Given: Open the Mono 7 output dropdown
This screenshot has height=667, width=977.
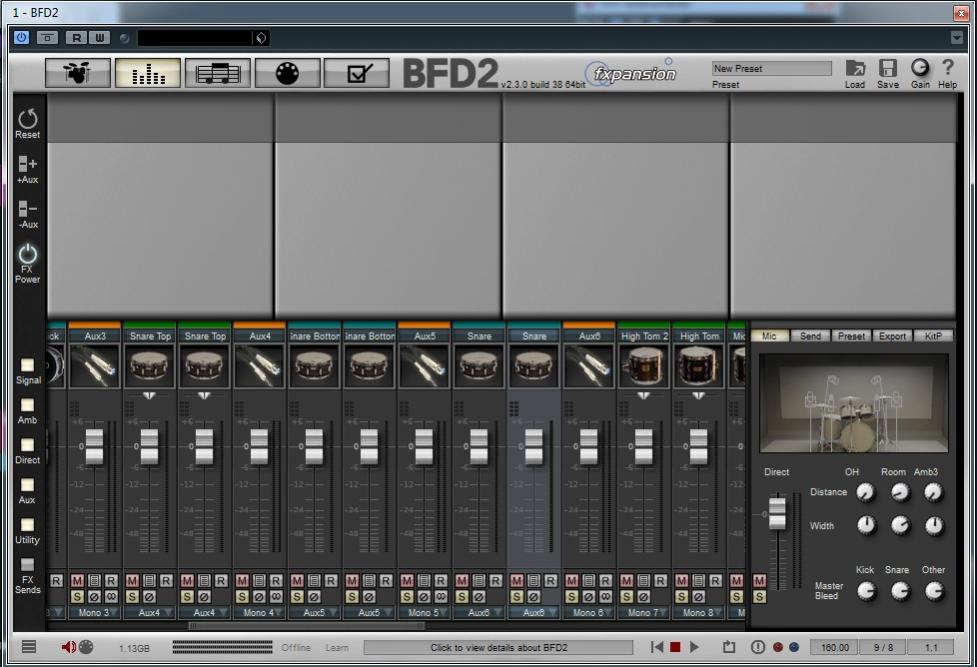Looking at the screenshot, I should coord(643,612).
